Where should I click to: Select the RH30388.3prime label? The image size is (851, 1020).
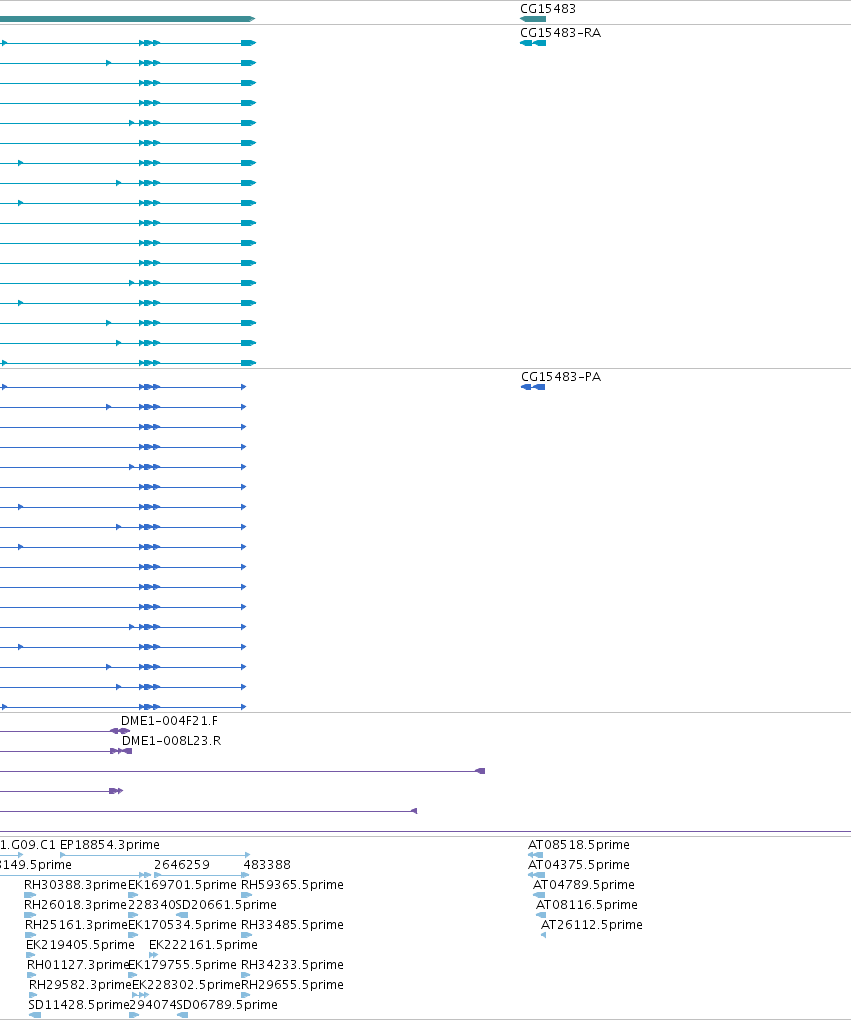75,885
